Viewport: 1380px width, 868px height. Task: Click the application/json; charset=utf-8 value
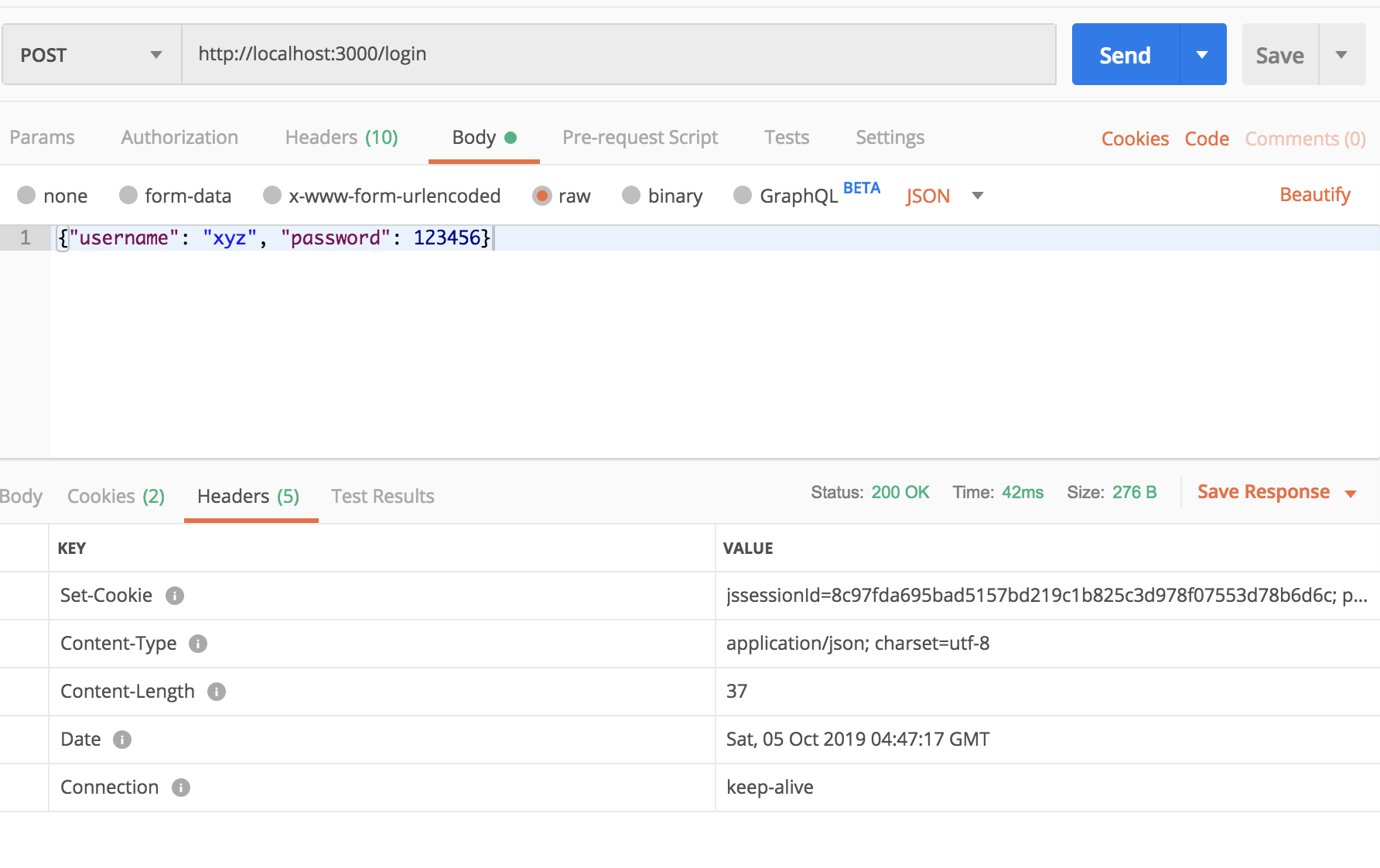pyautogui.click(x=858, y=644)
